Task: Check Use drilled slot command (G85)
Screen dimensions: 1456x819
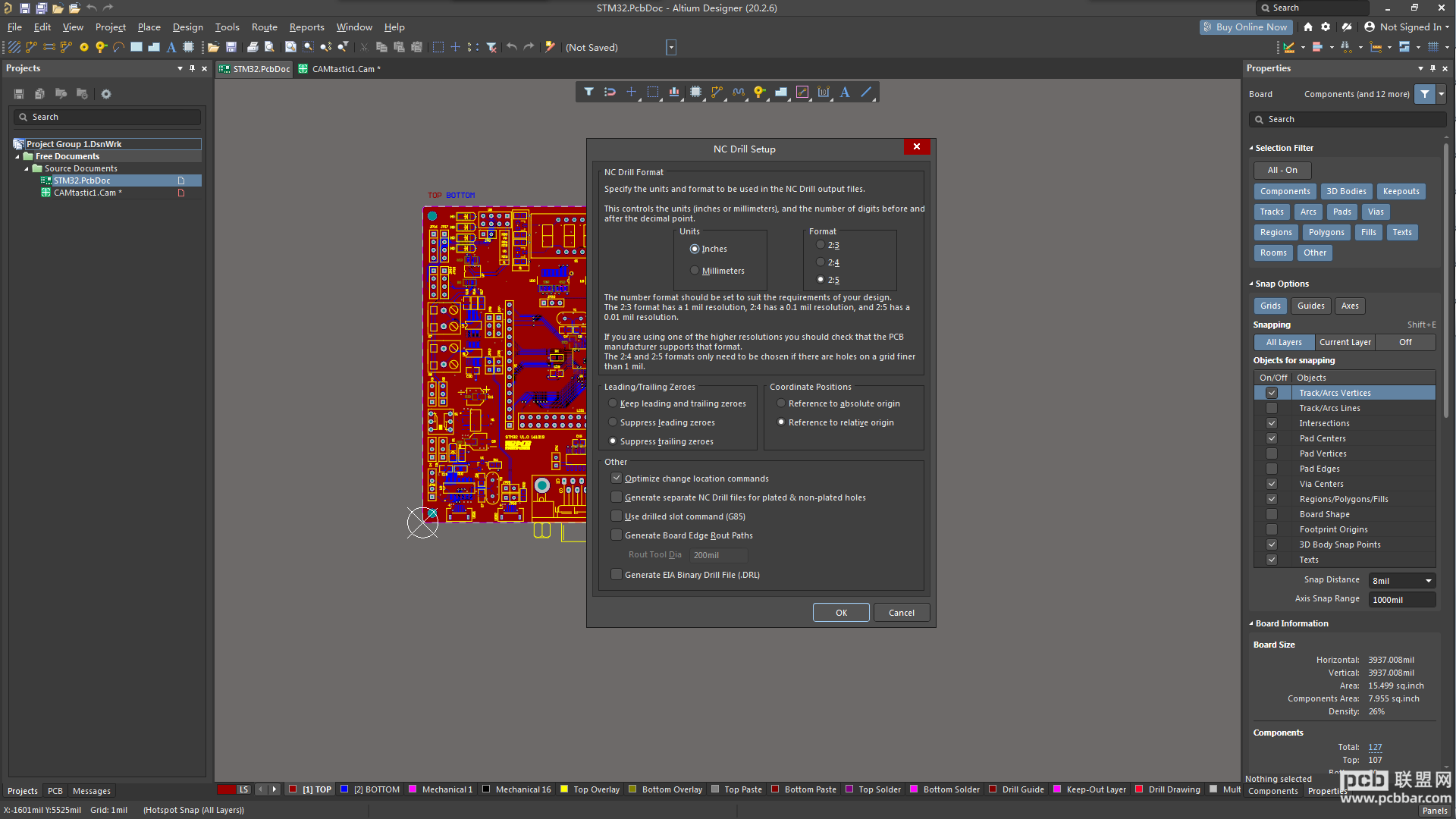Action: 617,516
